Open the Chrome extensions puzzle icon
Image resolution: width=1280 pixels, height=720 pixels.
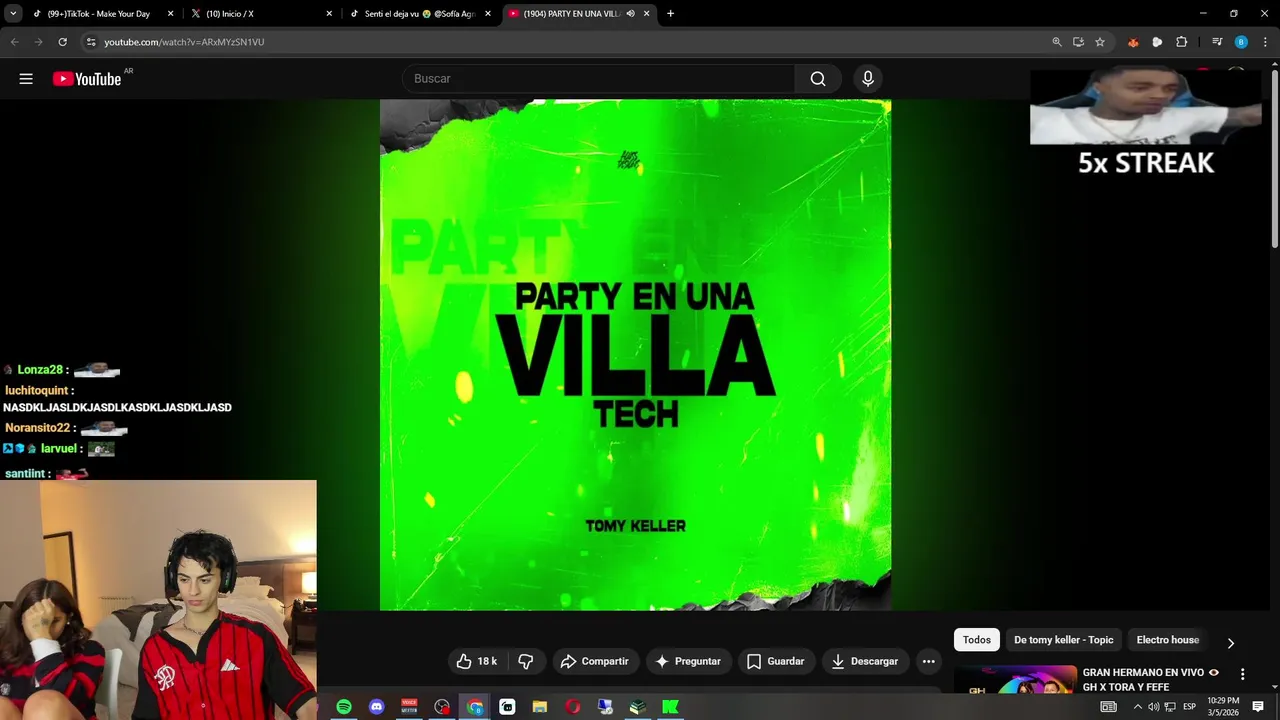1182,42
